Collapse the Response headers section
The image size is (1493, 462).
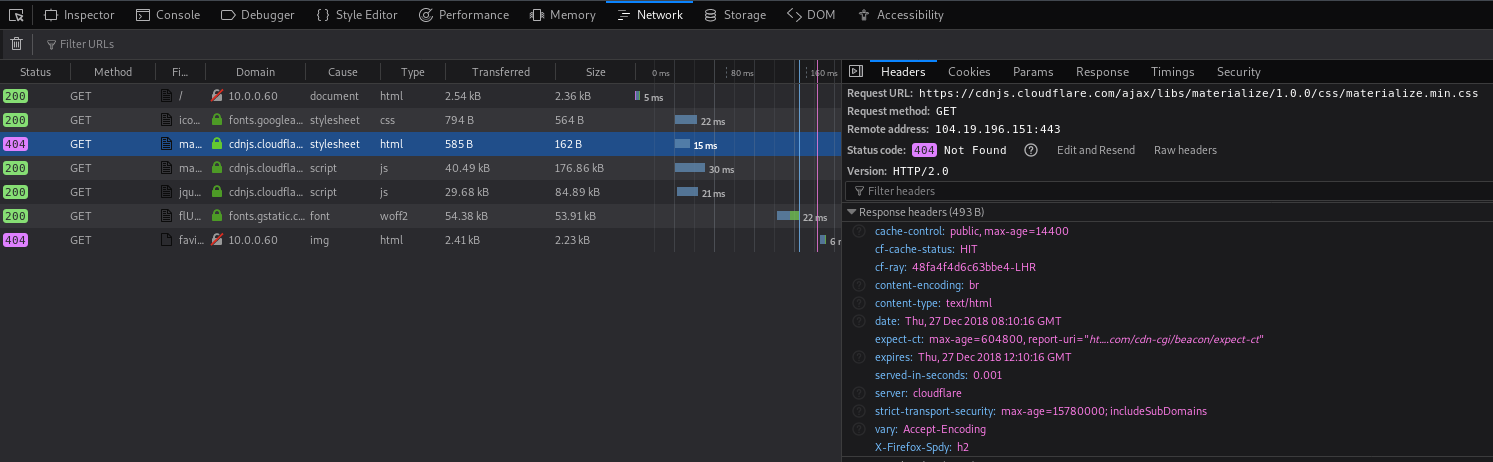[852, 212]
